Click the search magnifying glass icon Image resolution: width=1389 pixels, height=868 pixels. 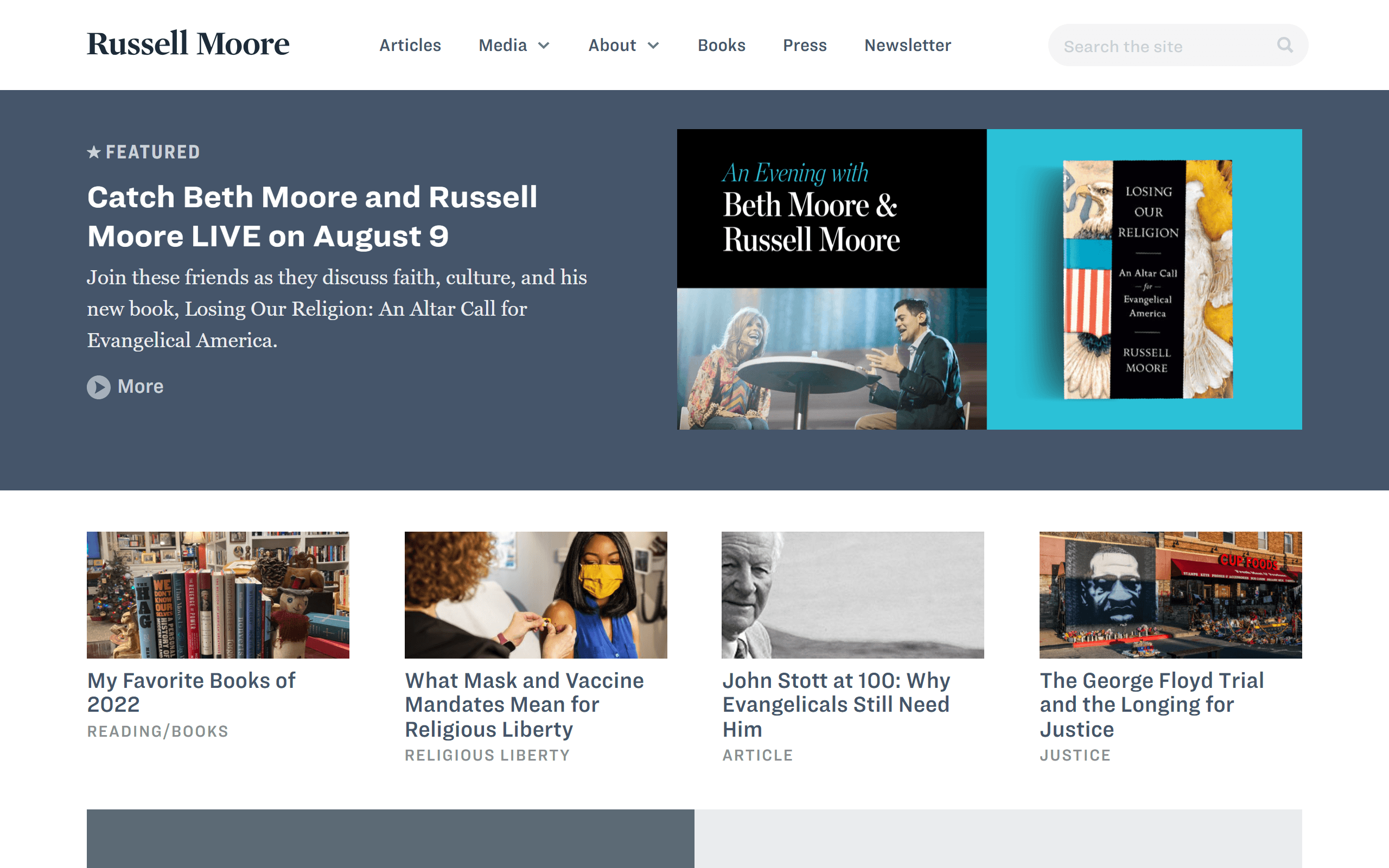1284,45
